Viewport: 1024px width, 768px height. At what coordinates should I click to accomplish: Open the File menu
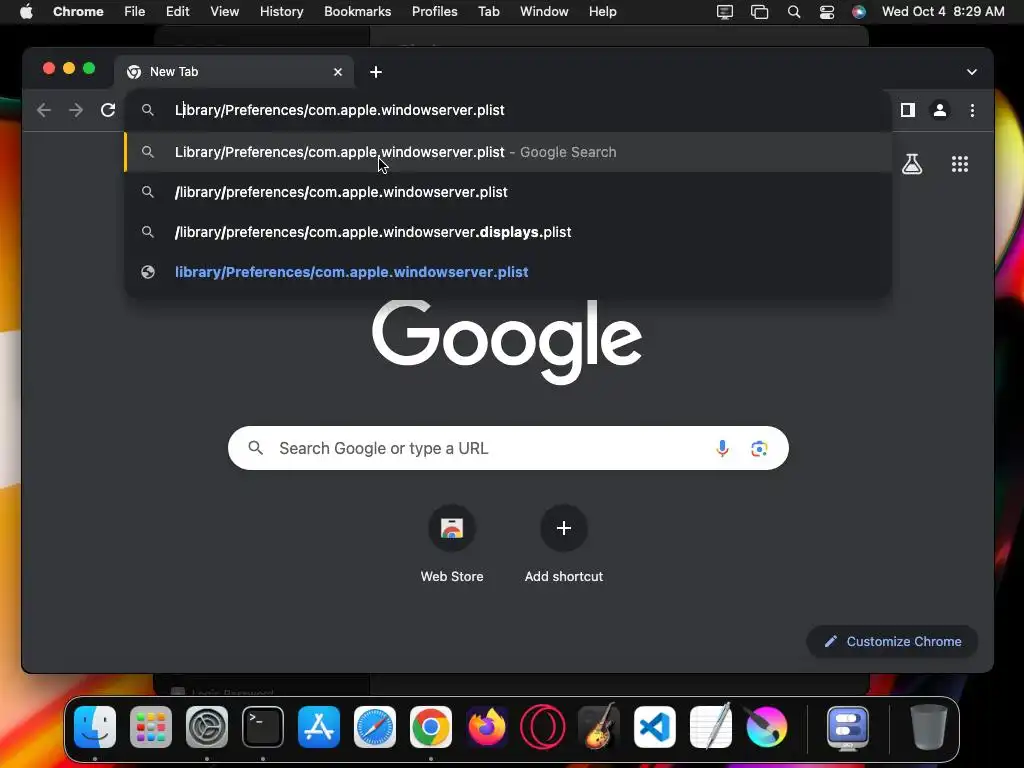[135, 12]
